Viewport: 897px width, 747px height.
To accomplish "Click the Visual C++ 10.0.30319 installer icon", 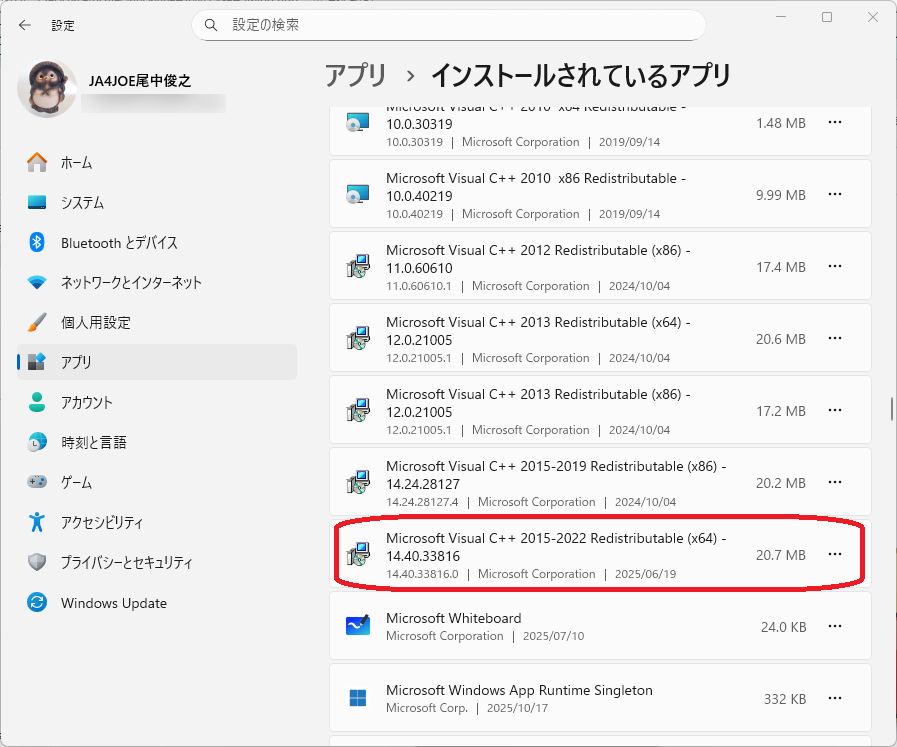I will (x=358, y=122).
